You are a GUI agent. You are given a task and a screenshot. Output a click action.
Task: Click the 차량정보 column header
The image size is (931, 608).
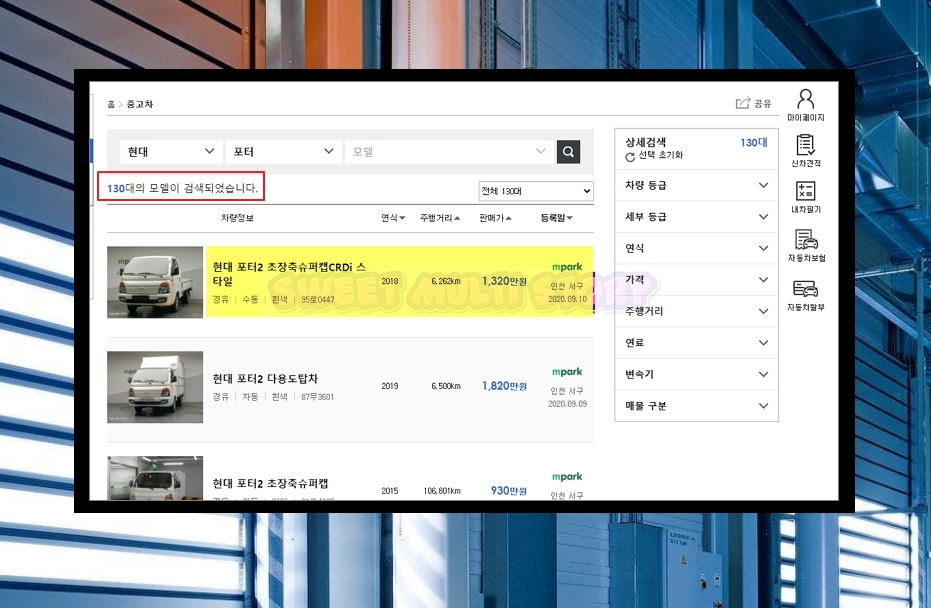pyautogui.click(x=237, y=218)
